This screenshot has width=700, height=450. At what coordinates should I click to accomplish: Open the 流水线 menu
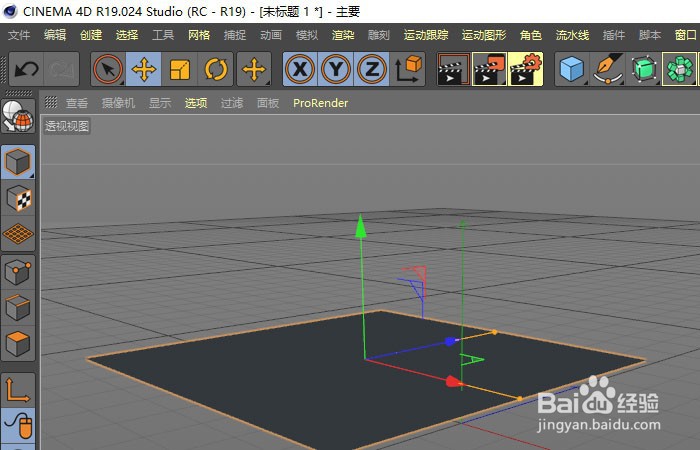(x=572, y=35)
